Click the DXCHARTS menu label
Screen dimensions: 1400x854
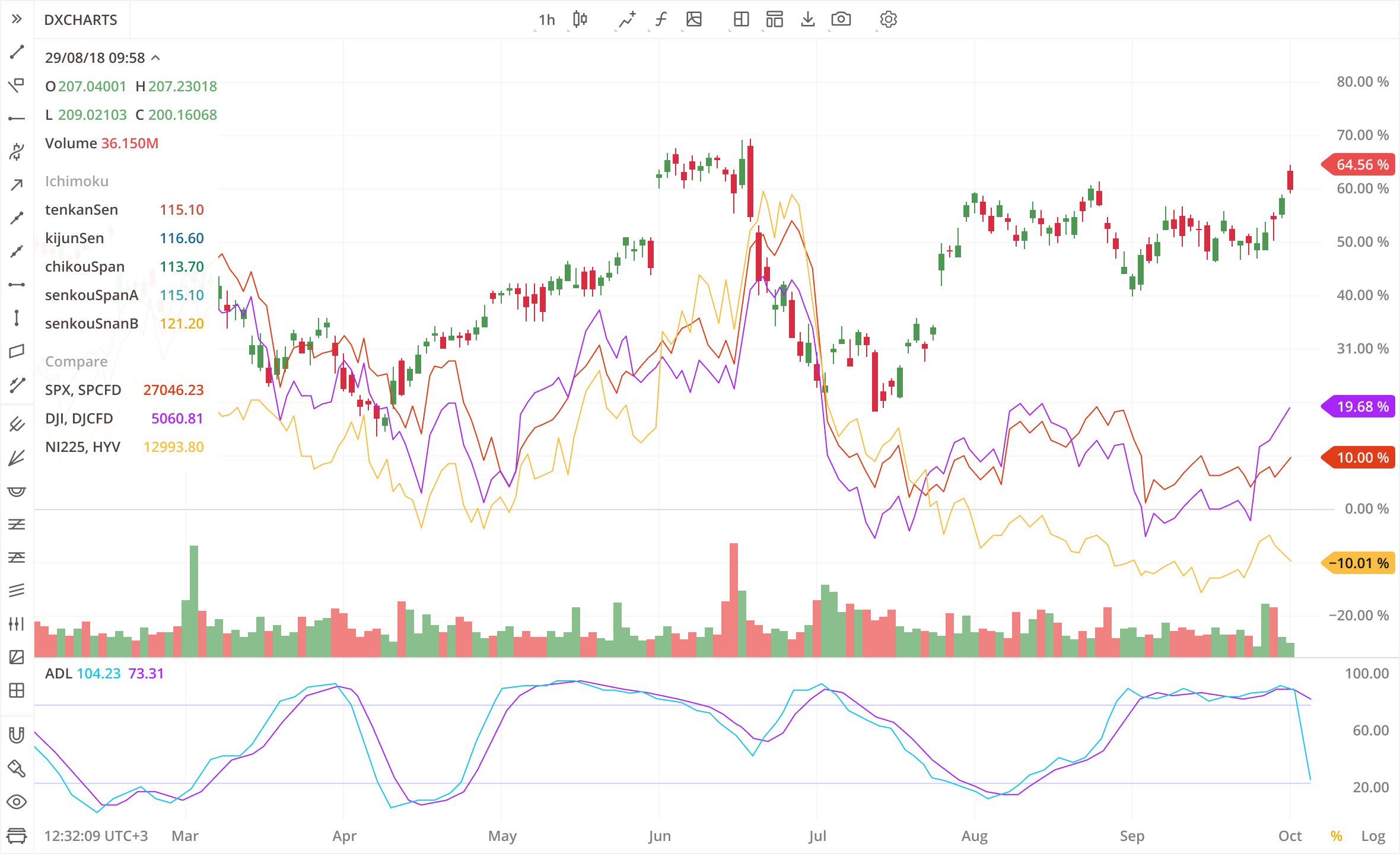point(81,20)
